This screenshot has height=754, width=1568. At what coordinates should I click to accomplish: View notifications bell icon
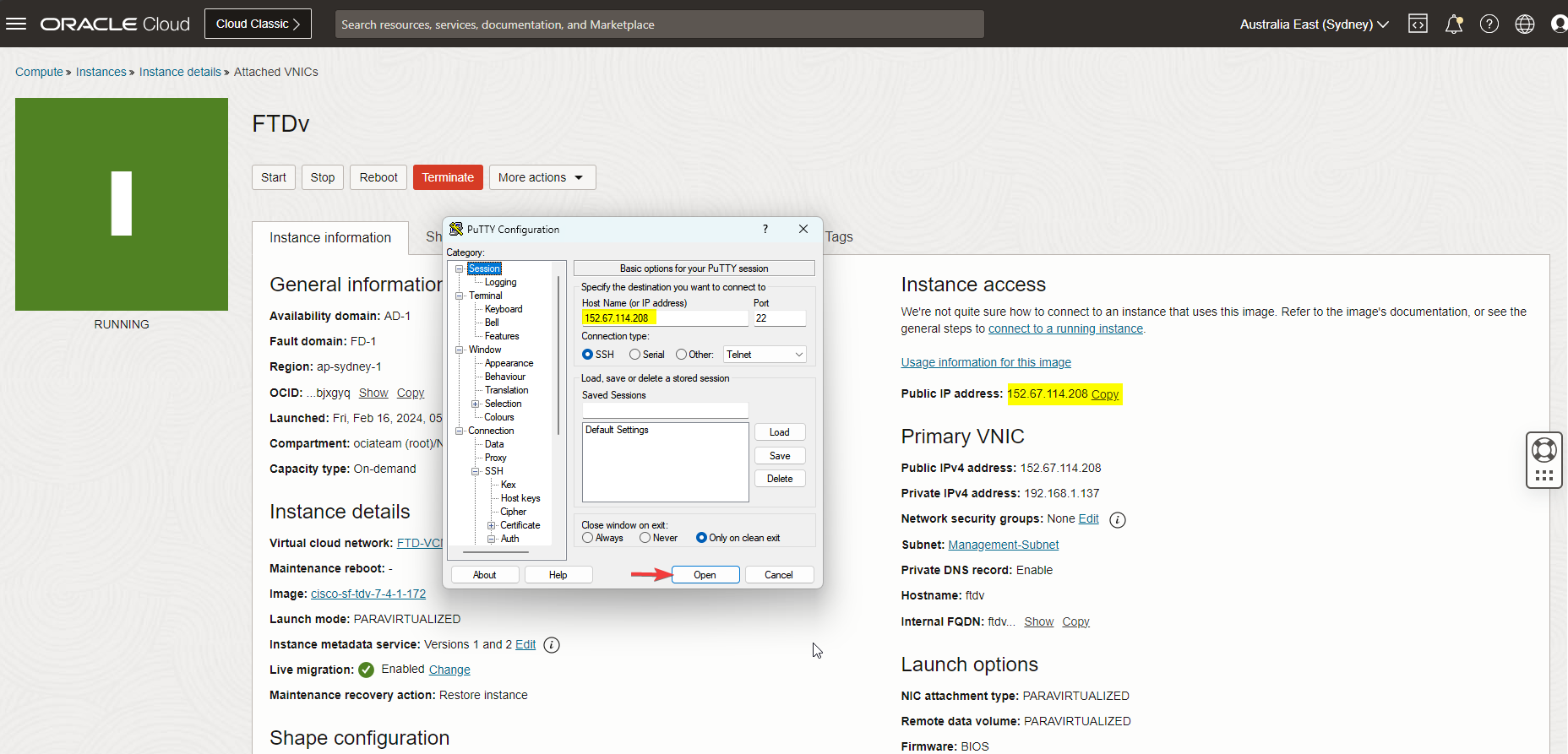1454,24
